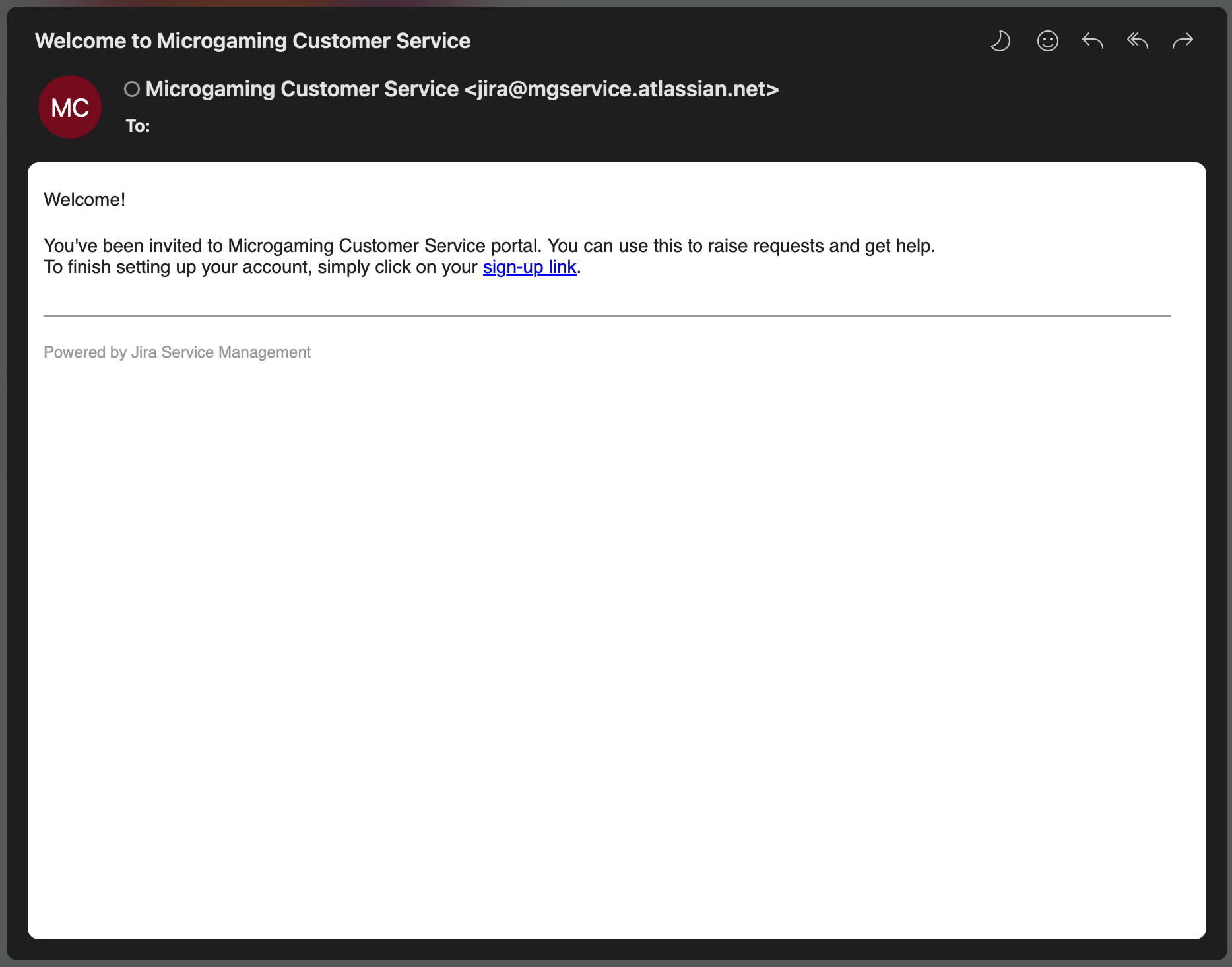Click the sender name Microgaming Customer Service
This screenshot has height=967, width=1232.
[302, 89]
